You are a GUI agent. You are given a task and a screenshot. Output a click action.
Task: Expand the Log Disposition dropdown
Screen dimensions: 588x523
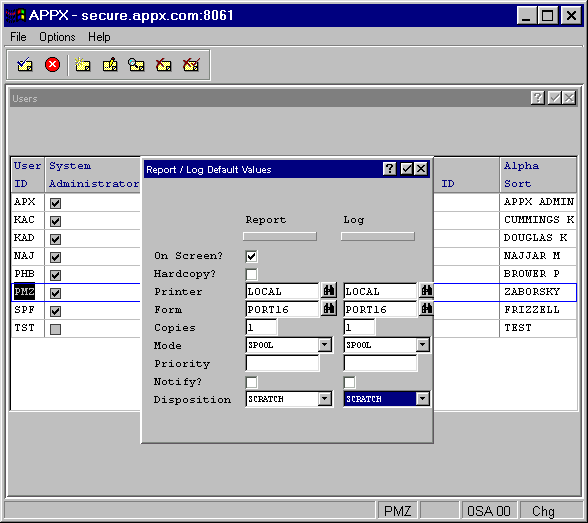point(423,399)
